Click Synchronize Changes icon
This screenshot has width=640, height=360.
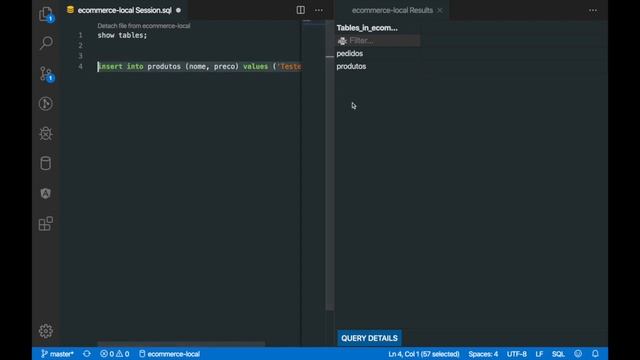pyautogui.click(x=87, y=354)
